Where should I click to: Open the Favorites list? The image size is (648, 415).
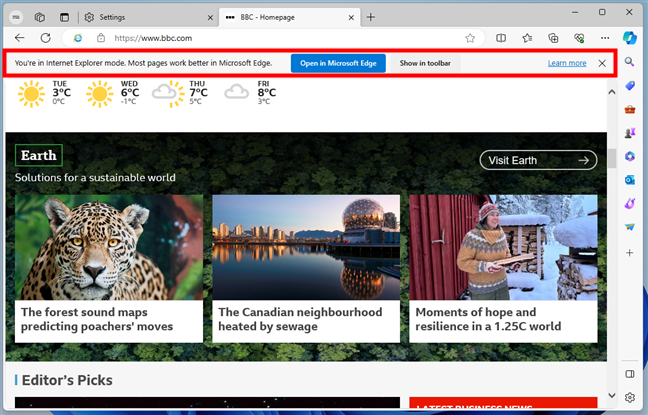coord(527,38)
